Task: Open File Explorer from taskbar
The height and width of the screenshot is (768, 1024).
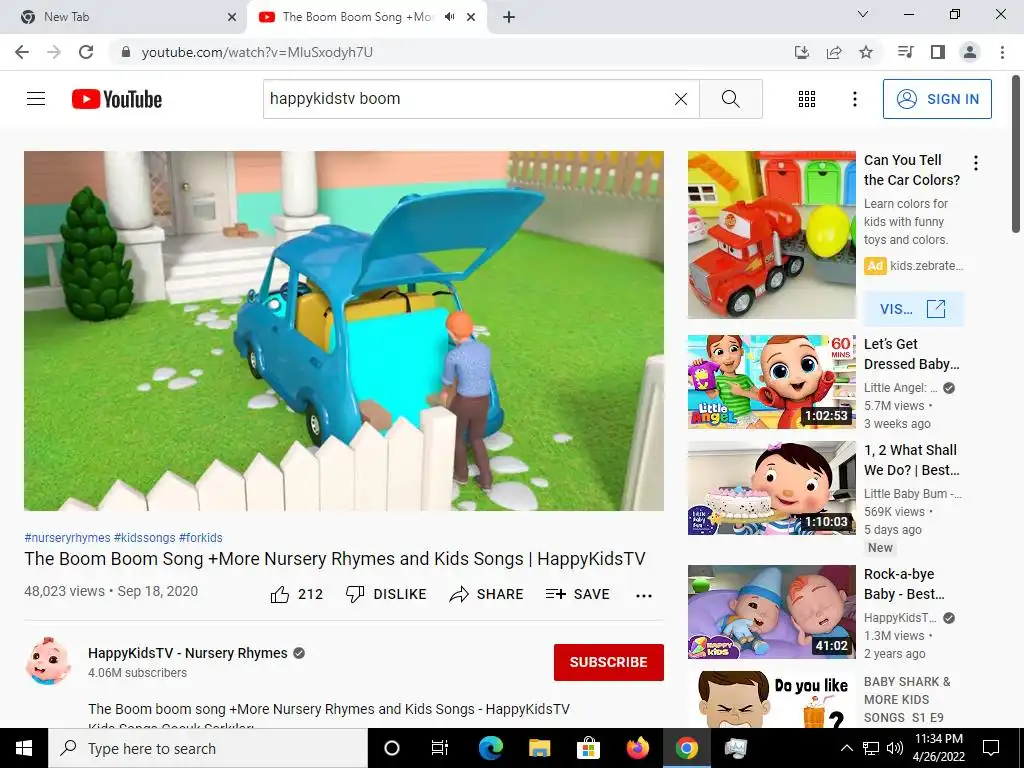Action: tap(539, 748)
